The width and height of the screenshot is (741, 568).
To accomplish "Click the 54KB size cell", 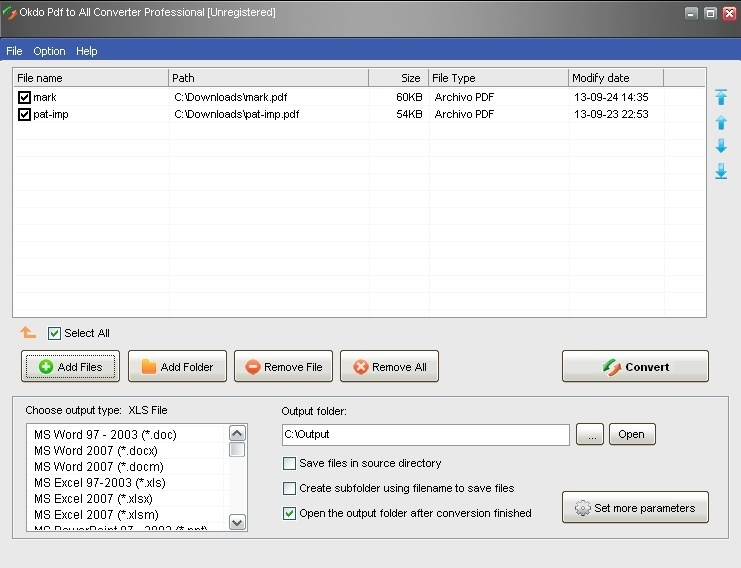I will click(x=409, y=114).
